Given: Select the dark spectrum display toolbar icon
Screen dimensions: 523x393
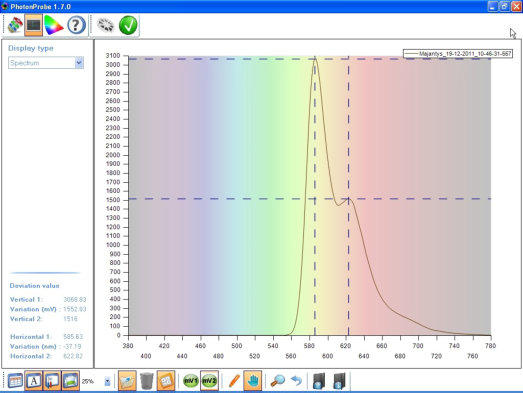Looking at the screenshot, I should [x=34, y=25].
